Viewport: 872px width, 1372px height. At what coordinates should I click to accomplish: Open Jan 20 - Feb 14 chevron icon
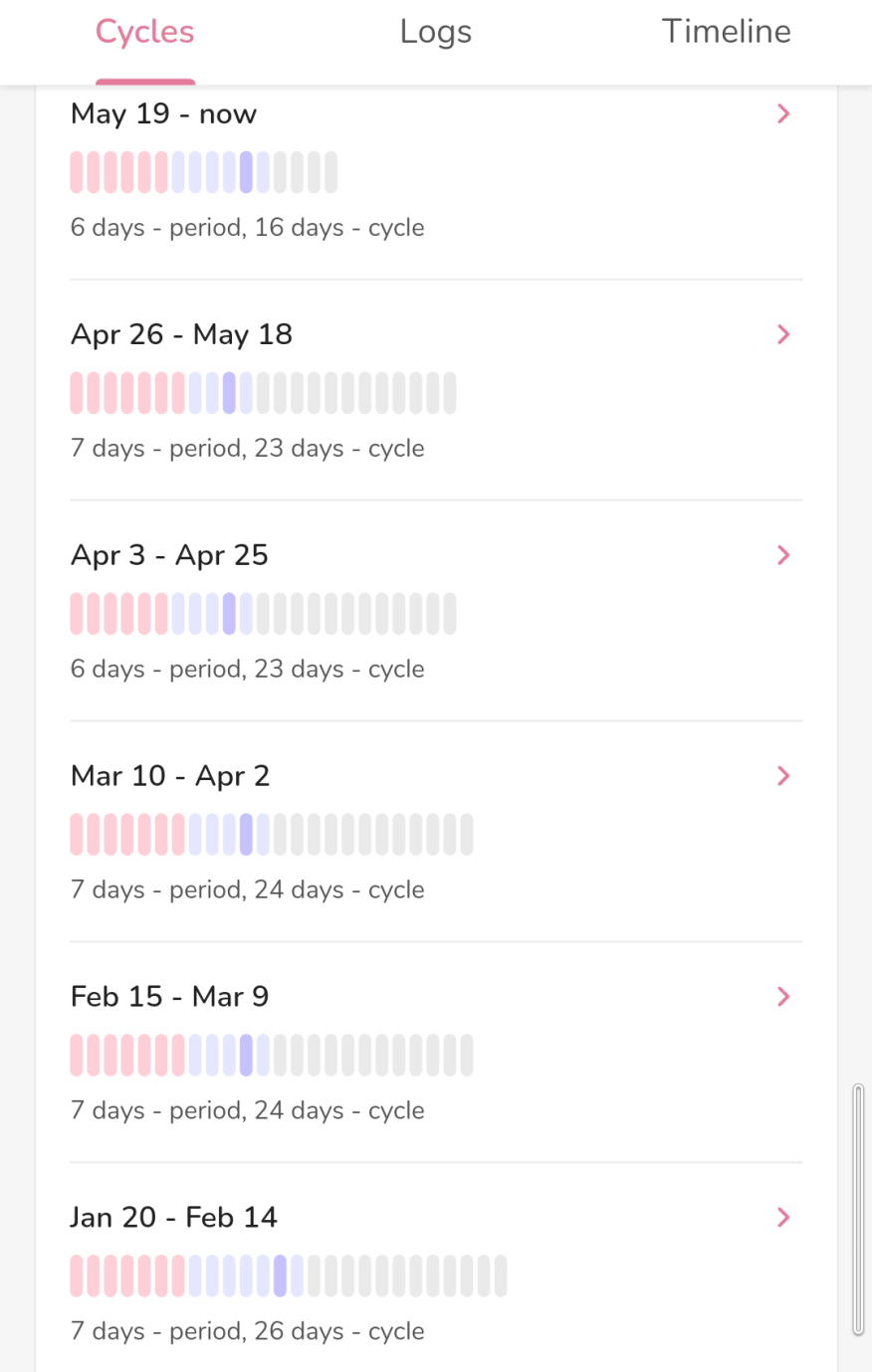[783, 1218]
